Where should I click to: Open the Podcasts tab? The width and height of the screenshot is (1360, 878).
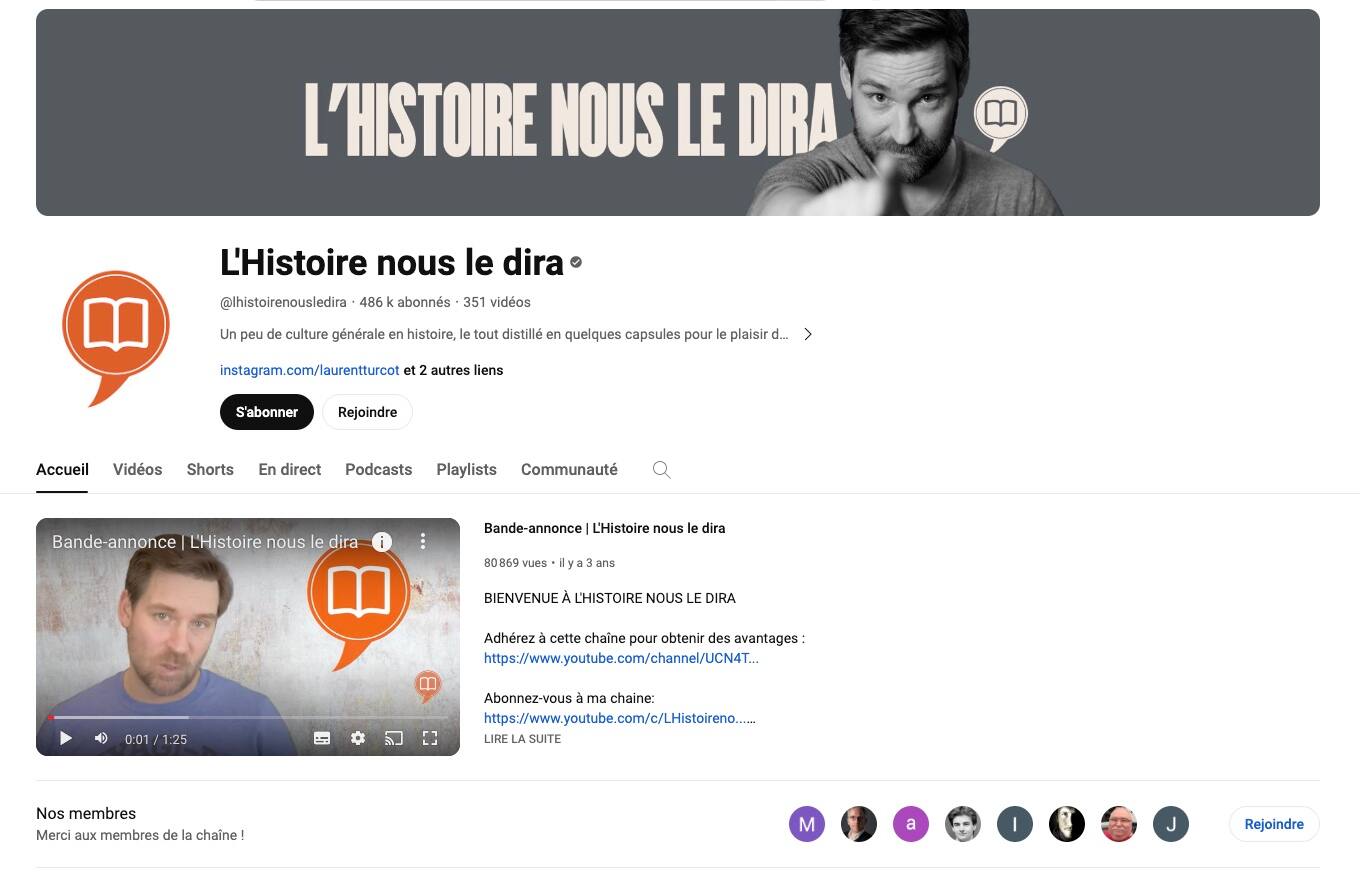pos(378,469)
